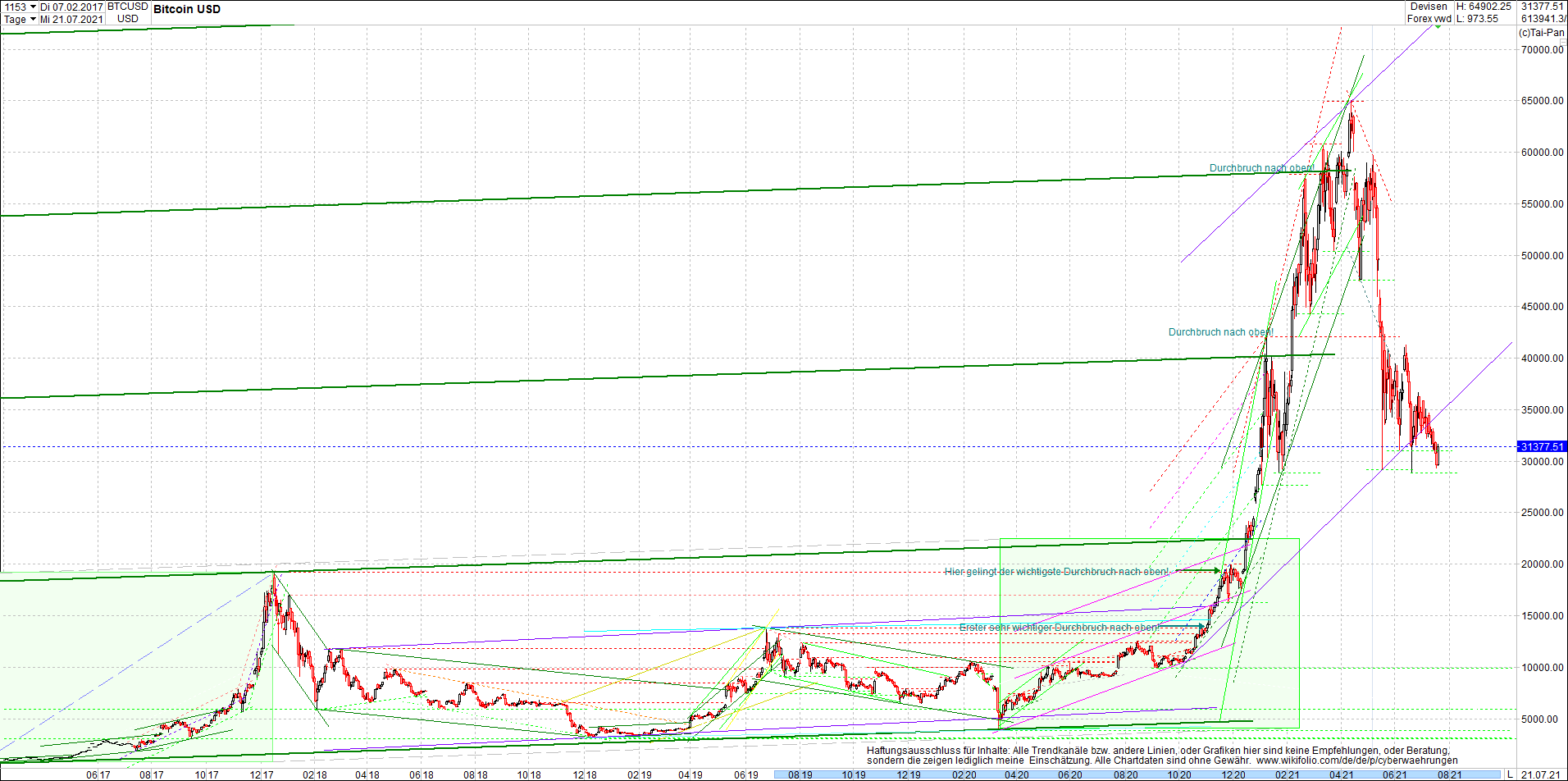Open the 1153 bar count dropdown
Viewport: 1568px width, 781px height.
click(32, 7)
